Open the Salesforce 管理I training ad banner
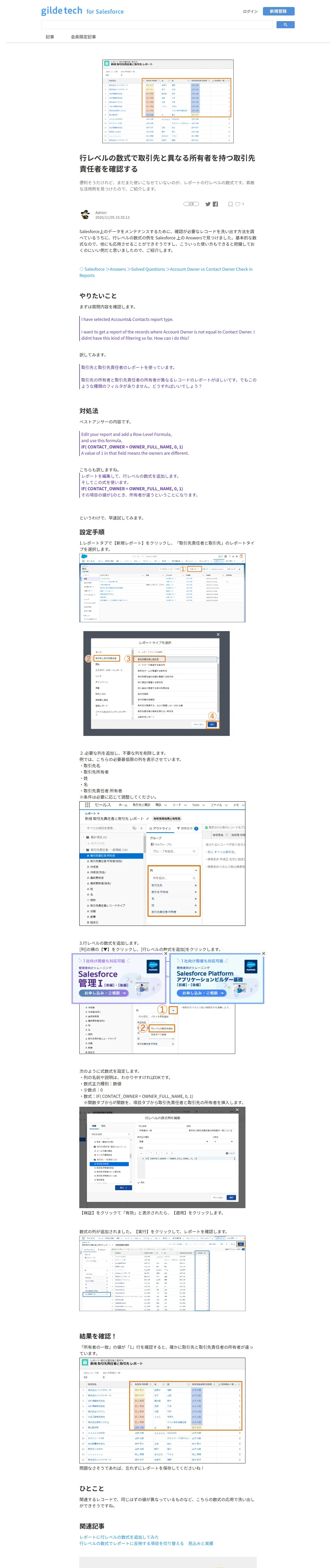The height and width of the screenshot is (1568, 336). [118, 978]
